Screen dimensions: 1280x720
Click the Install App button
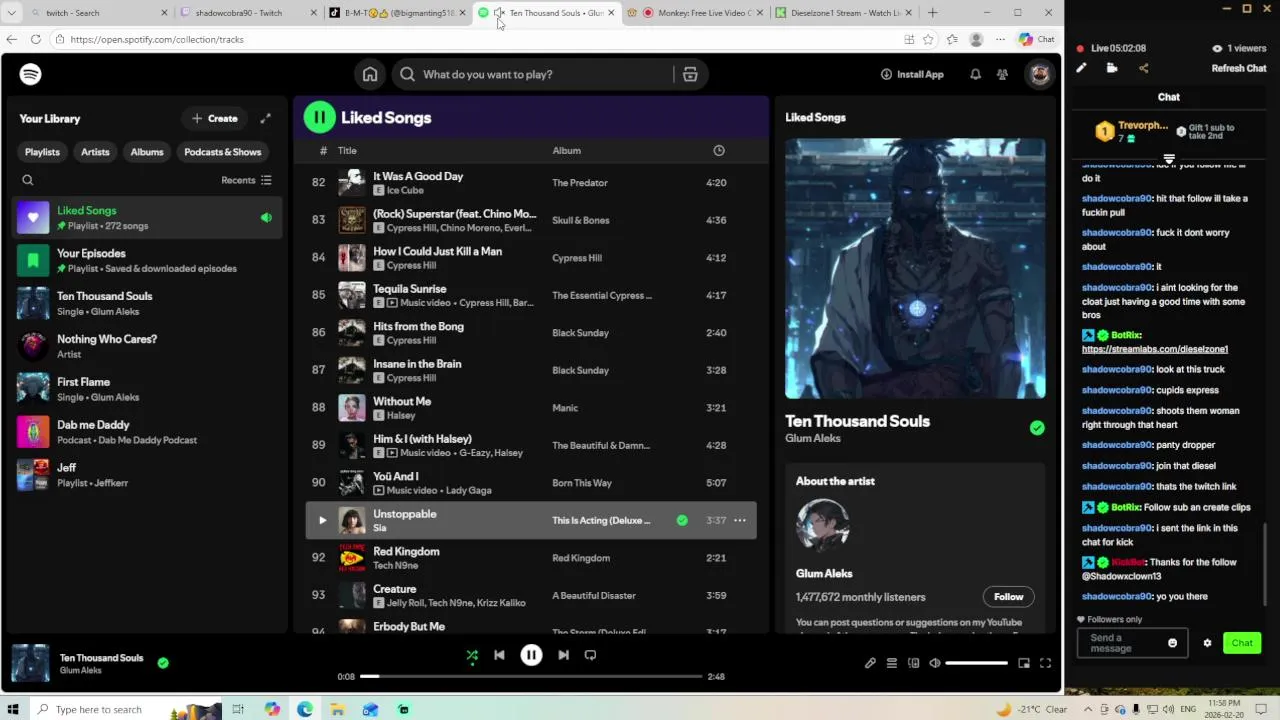pyautogui.click(x=912, y=74)
